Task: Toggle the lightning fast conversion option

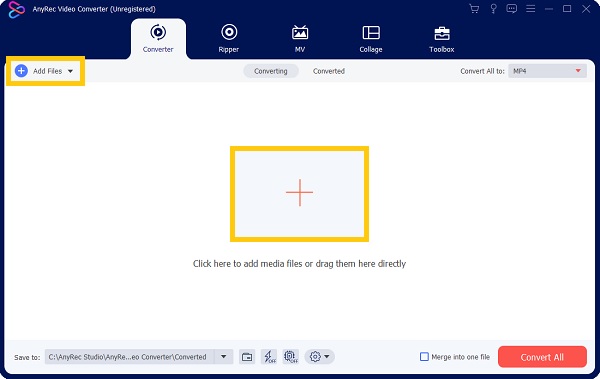Action: tap(269, 357)
